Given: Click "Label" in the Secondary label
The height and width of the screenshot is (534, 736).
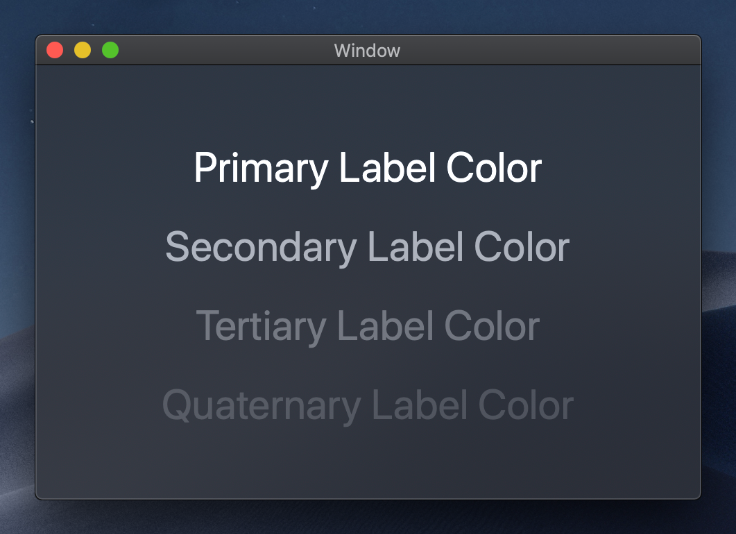Looking at the screenshot, I should click(415, 247).
